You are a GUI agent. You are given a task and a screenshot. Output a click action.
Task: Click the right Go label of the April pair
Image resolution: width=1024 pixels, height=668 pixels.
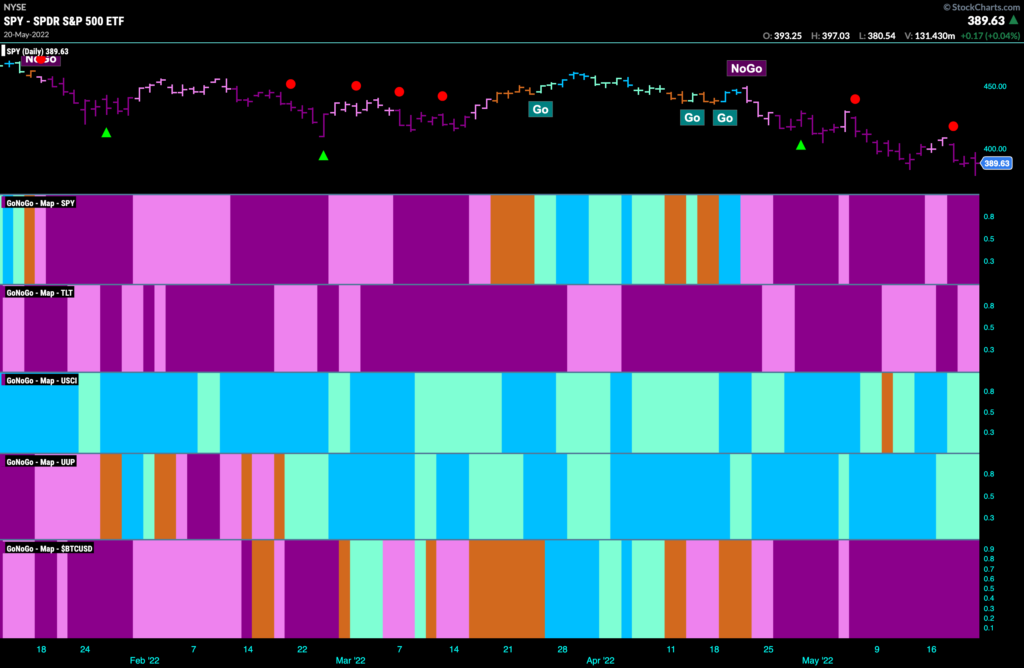coord(724,118)
